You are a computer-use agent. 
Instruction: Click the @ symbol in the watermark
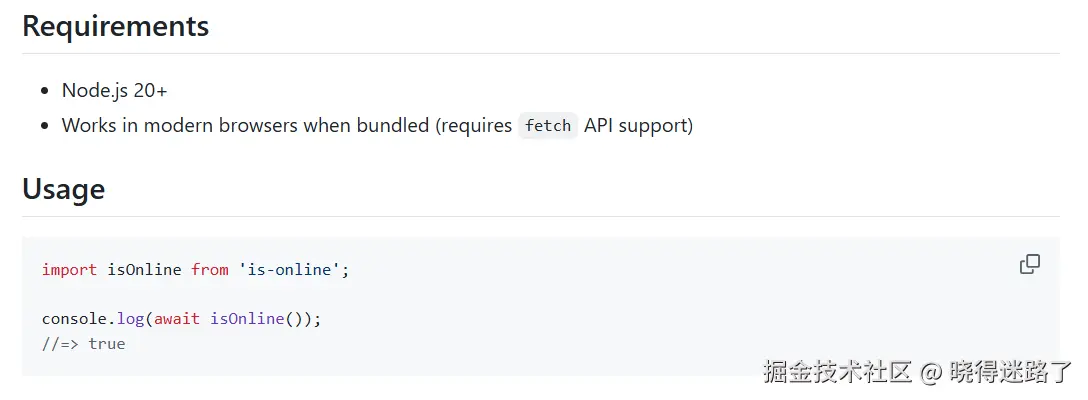click(x=931, y=374)
